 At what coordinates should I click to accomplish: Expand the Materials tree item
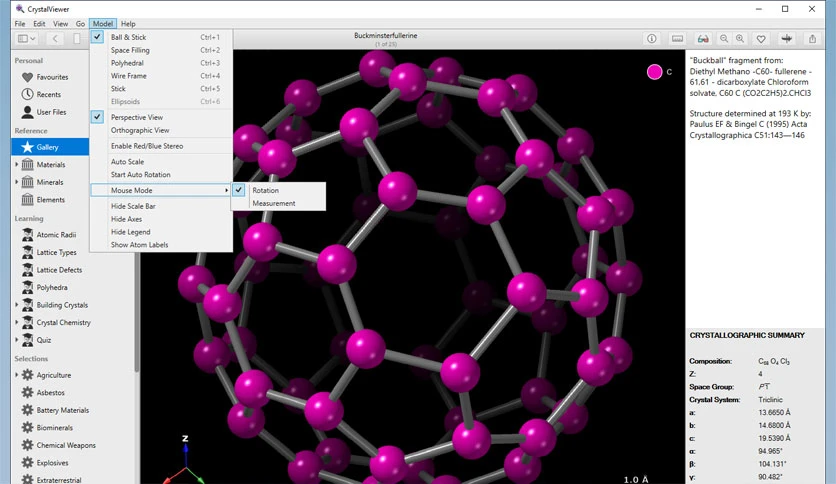tap(17, 165)
